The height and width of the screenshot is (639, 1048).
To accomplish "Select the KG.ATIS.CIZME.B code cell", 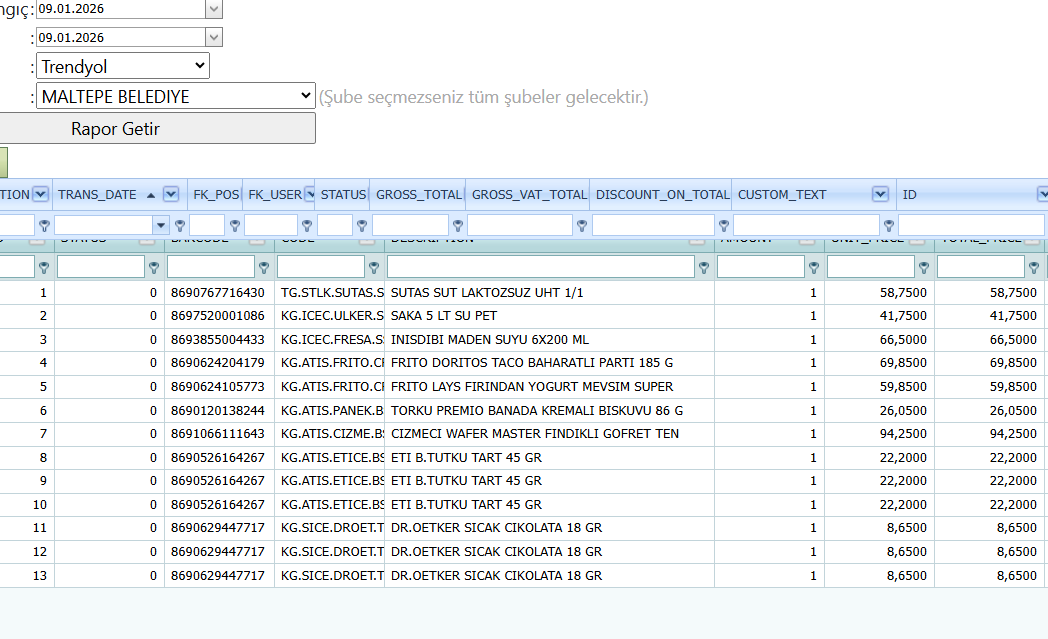I will [x=330, y=434].
